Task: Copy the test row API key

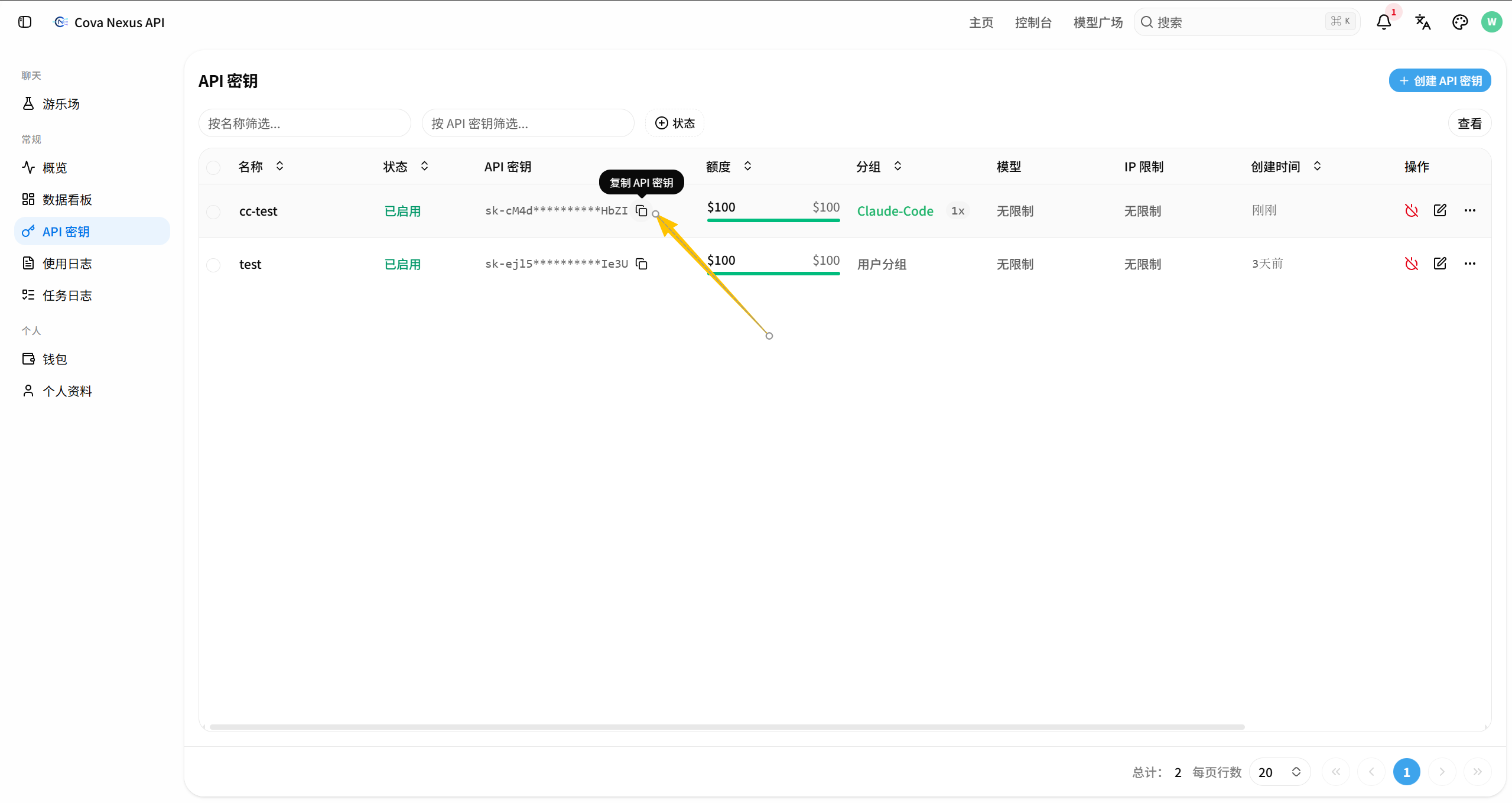Action: coord(641,264)
